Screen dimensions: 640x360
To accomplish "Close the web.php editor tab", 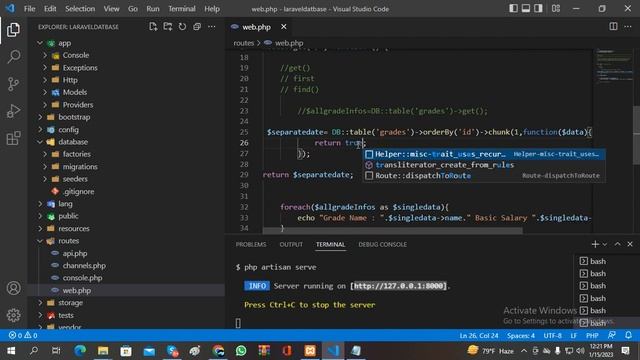I will click(x=284, y=27).
